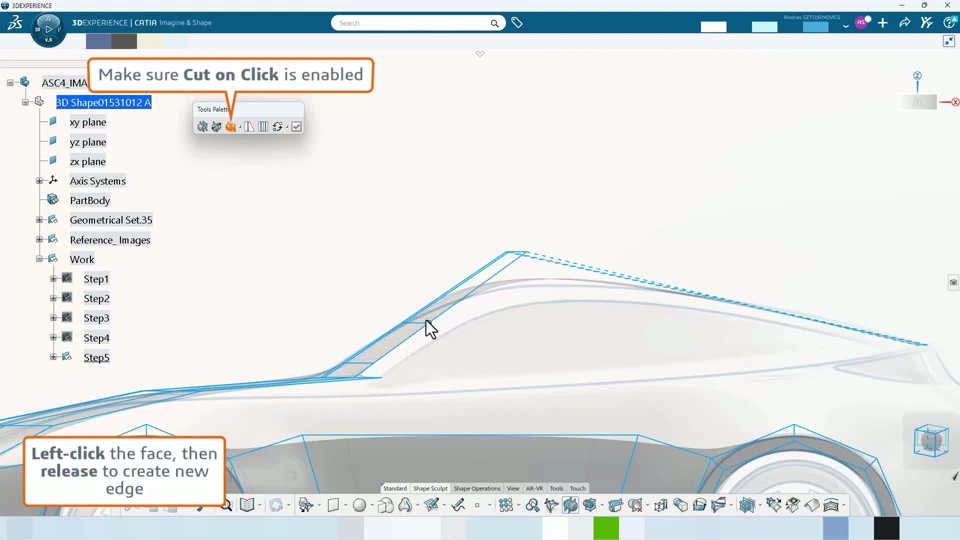Click the open book icon in bottom toolbar
Image resolution: width=960 pixels, height=540 pixels.
(247, 505)
